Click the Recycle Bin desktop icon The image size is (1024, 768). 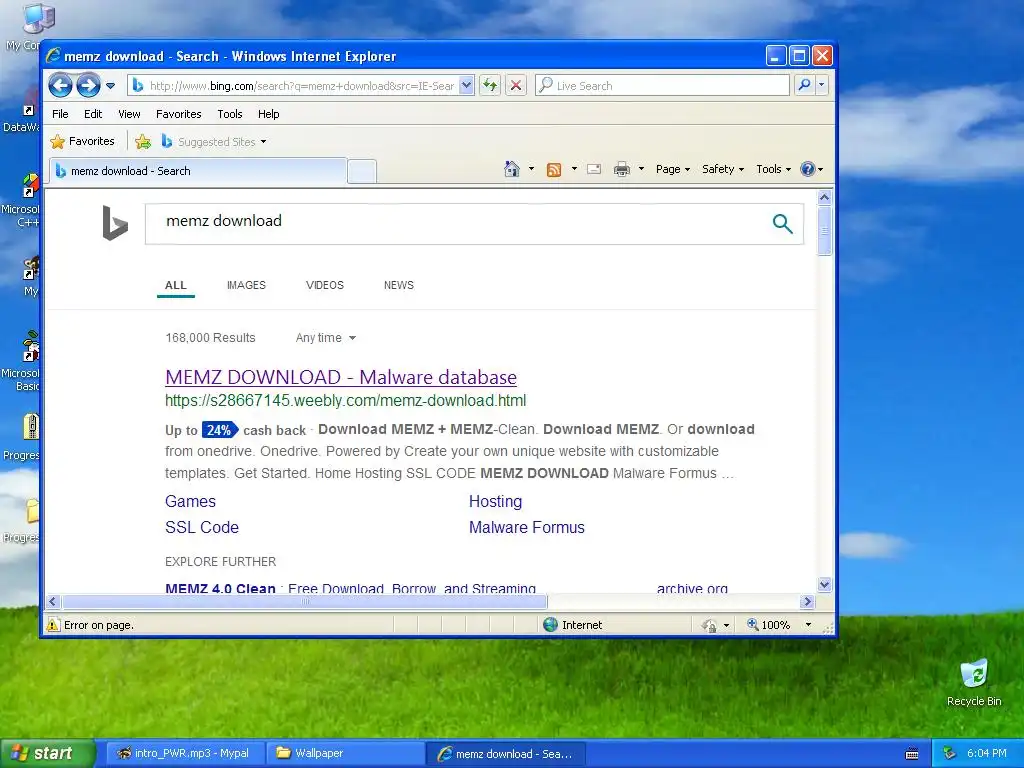(x=974, y=683)
